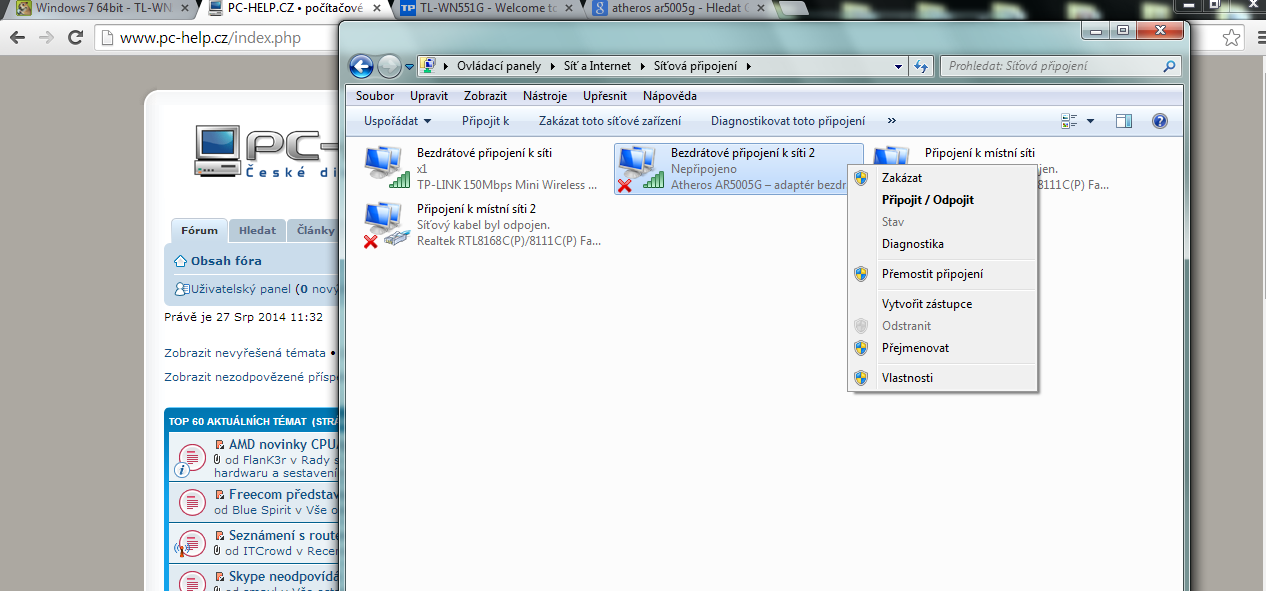The image size is (1266, 591).
Task: Open the 'Hledat' tab on PC-HELP page
Action: (x=257, y=230)
